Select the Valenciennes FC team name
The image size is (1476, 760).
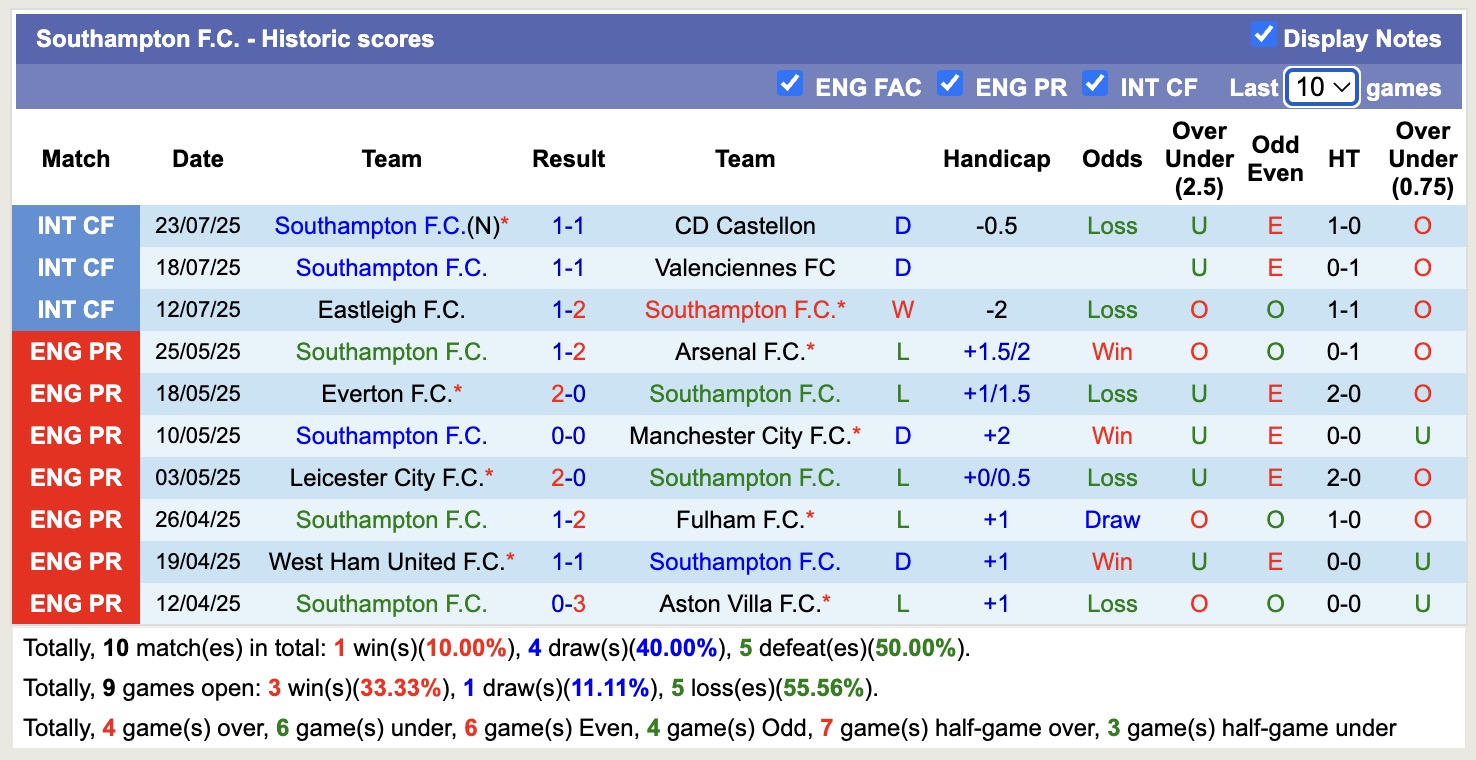(744, 268)
